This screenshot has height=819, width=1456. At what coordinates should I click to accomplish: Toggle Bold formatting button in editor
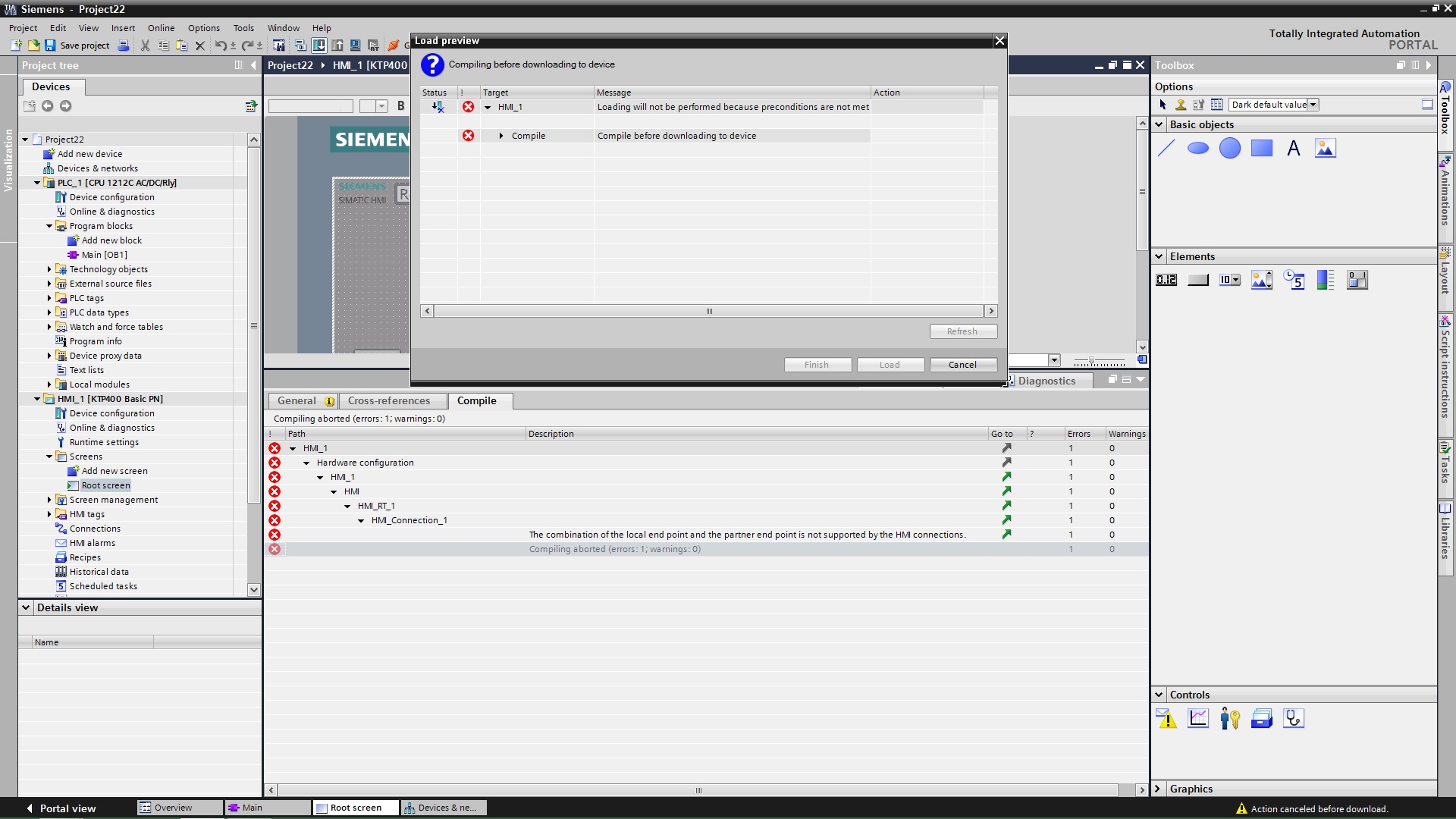[401, 106]
